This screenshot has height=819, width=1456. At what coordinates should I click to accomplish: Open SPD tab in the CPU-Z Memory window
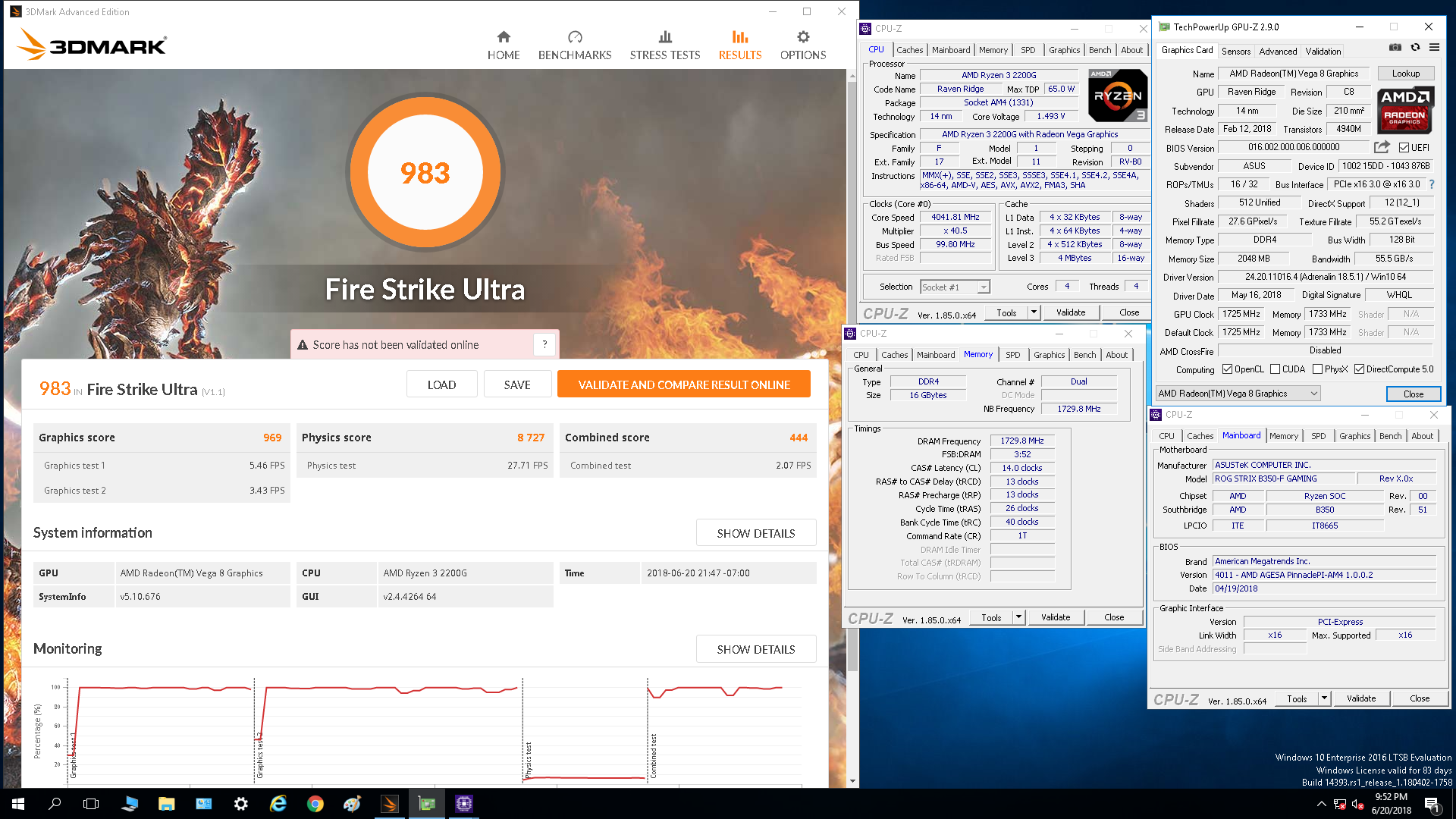pyautogui.click(x=1012, y=355)
